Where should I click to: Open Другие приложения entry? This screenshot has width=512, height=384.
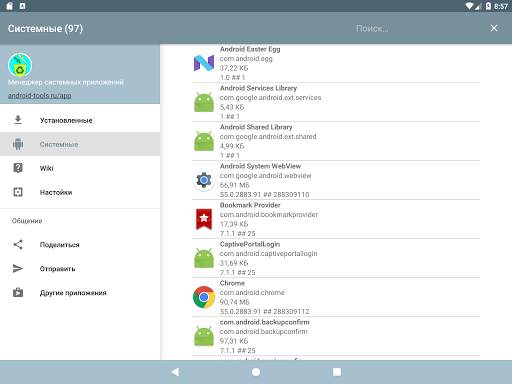point(80,293)
